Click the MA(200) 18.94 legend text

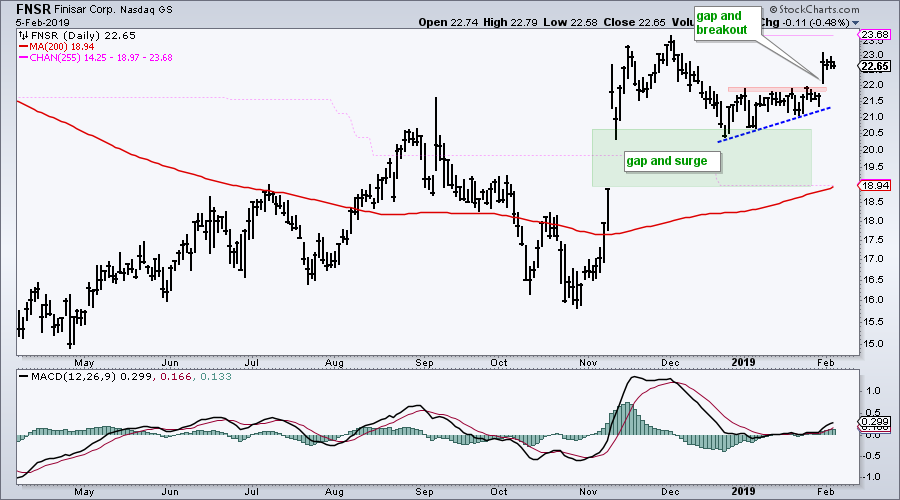point(62,46)
